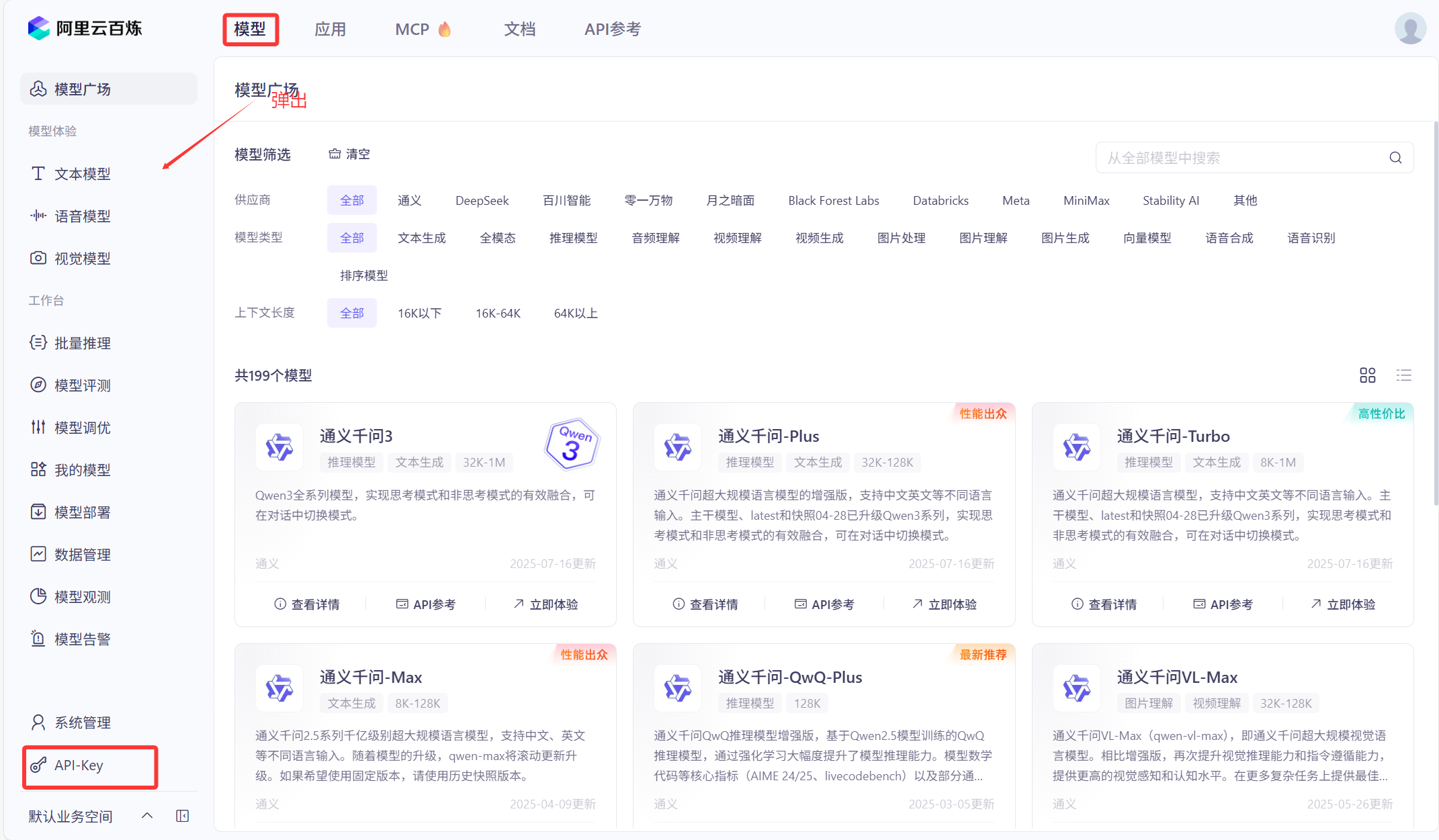Click the Qwen3 badge on 通义千问3 card
The height and width of the screenshot is (840, 1439).
point(572,445)
